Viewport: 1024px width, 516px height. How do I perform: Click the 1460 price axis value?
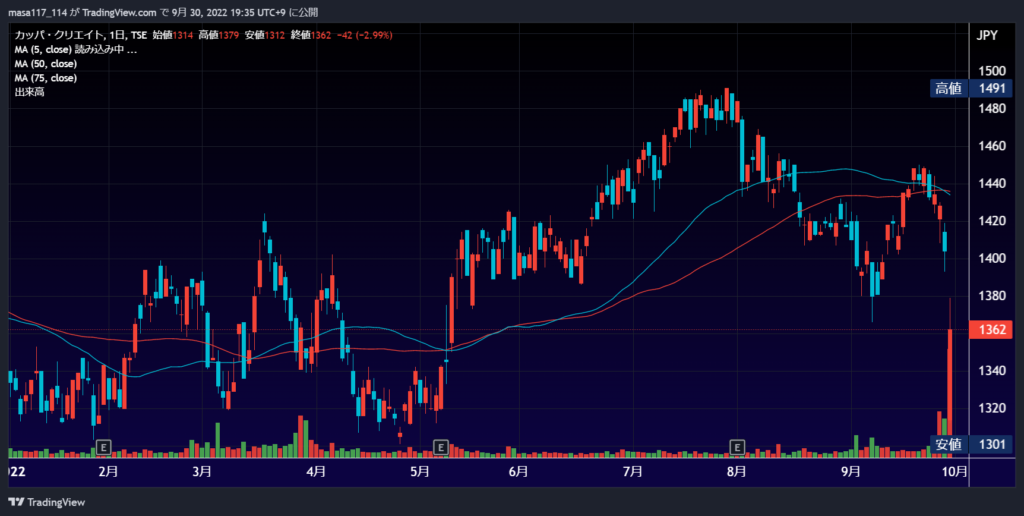point(993,146)
